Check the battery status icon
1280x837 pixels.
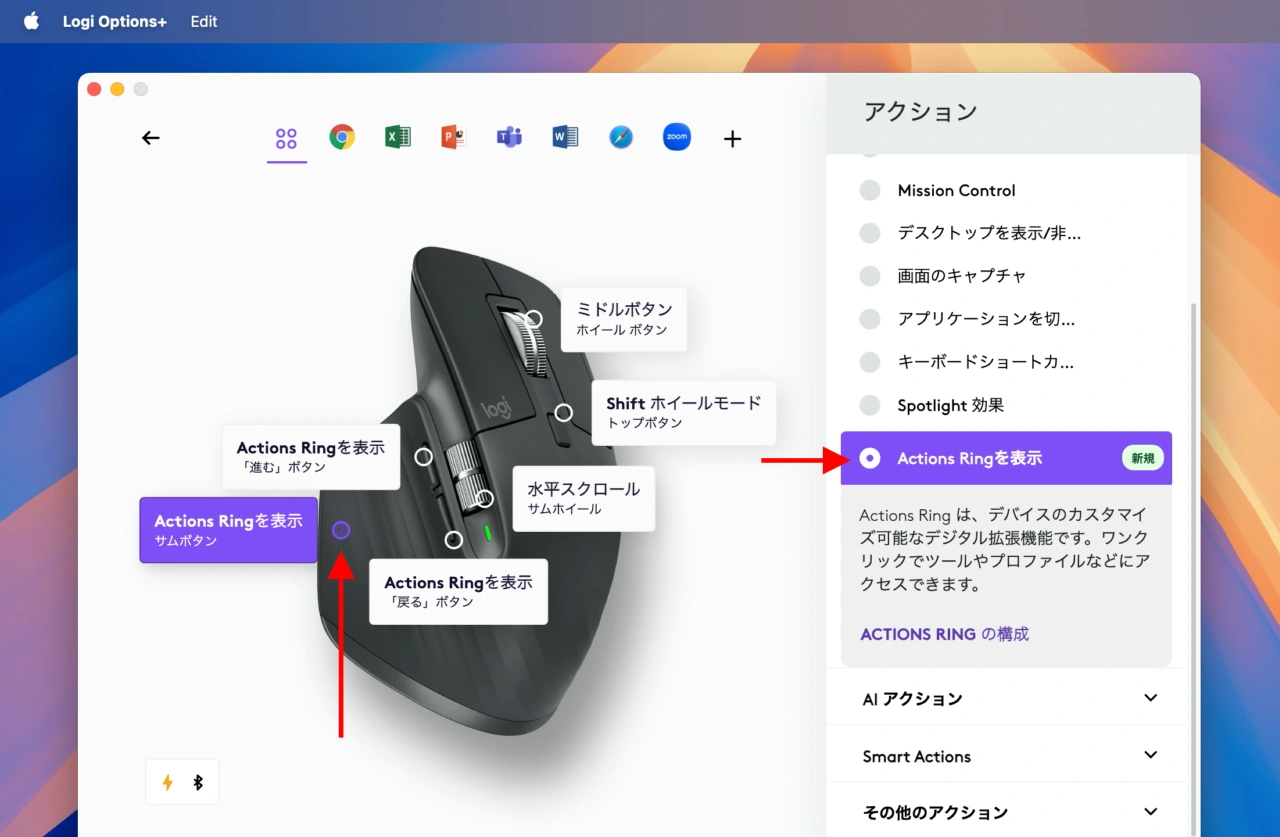coord(167,782)
